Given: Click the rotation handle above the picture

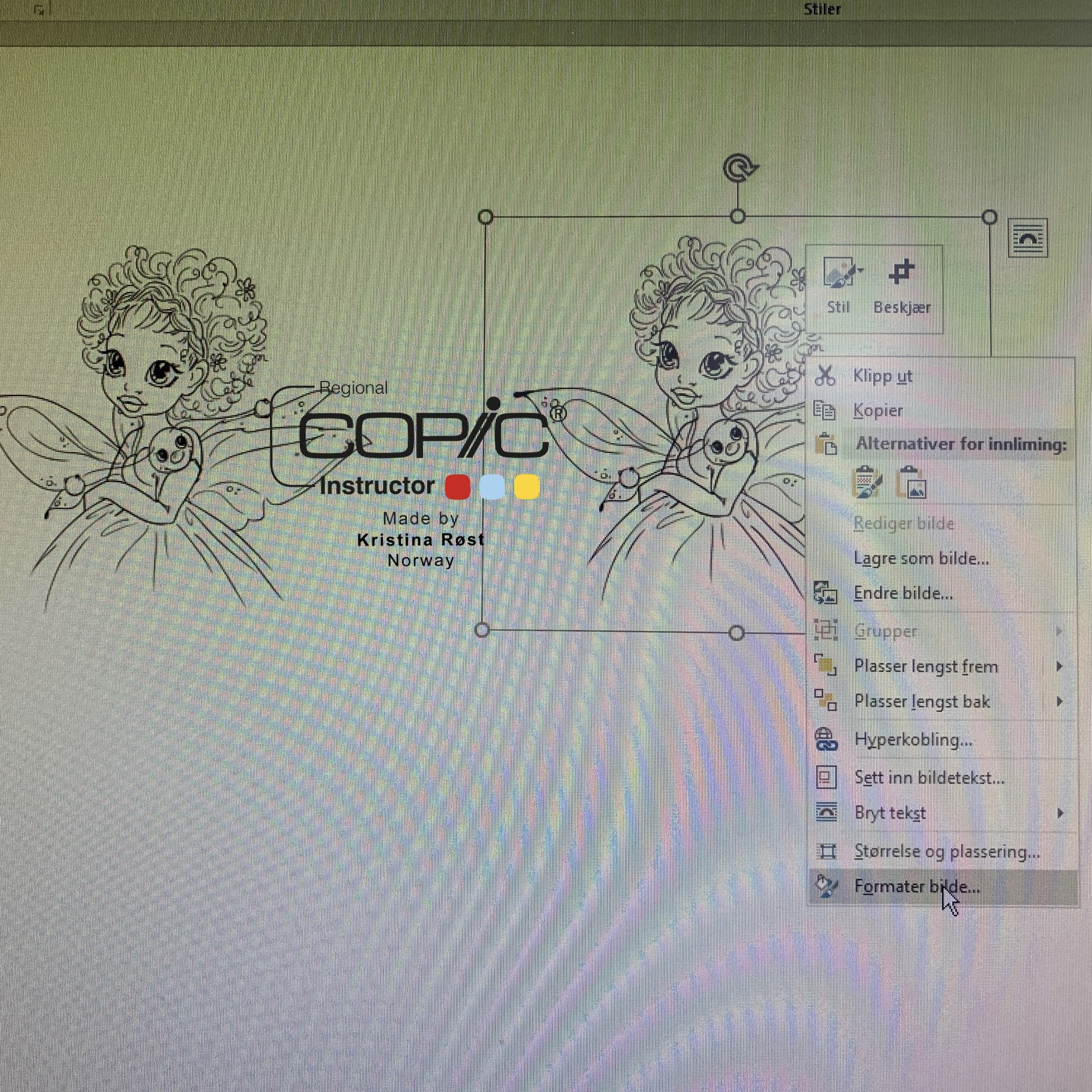Looking at the screenshot, I should [x=740, y=168].
